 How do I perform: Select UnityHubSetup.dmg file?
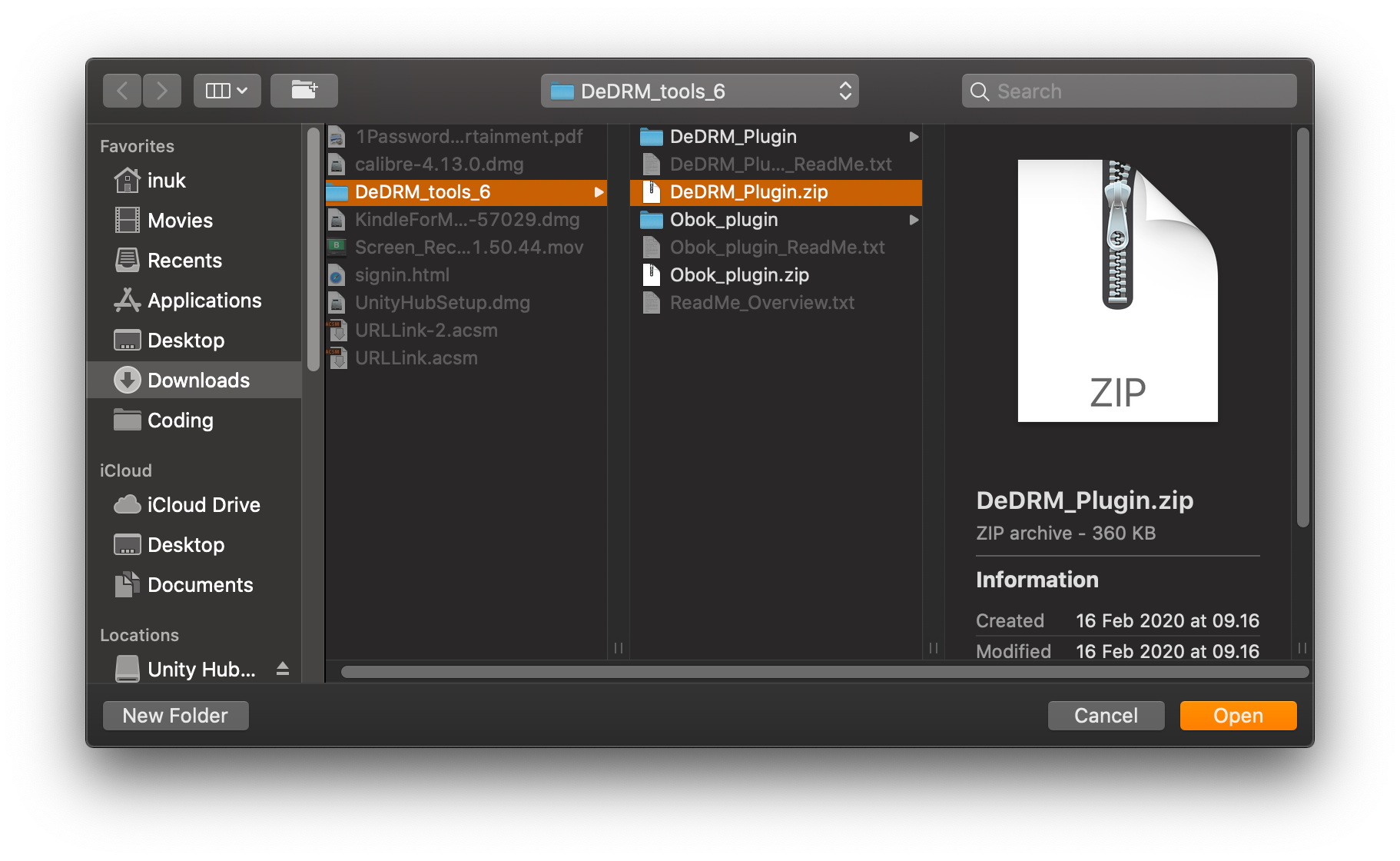[466, 303]
